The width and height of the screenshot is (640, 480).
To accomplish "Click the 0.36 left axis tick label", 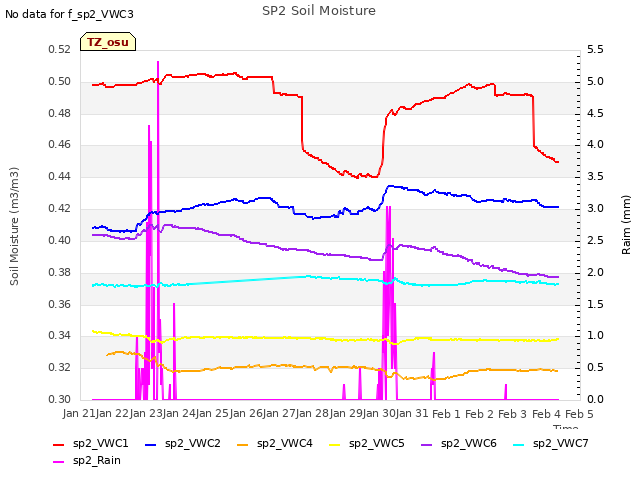I will (60, 304).
